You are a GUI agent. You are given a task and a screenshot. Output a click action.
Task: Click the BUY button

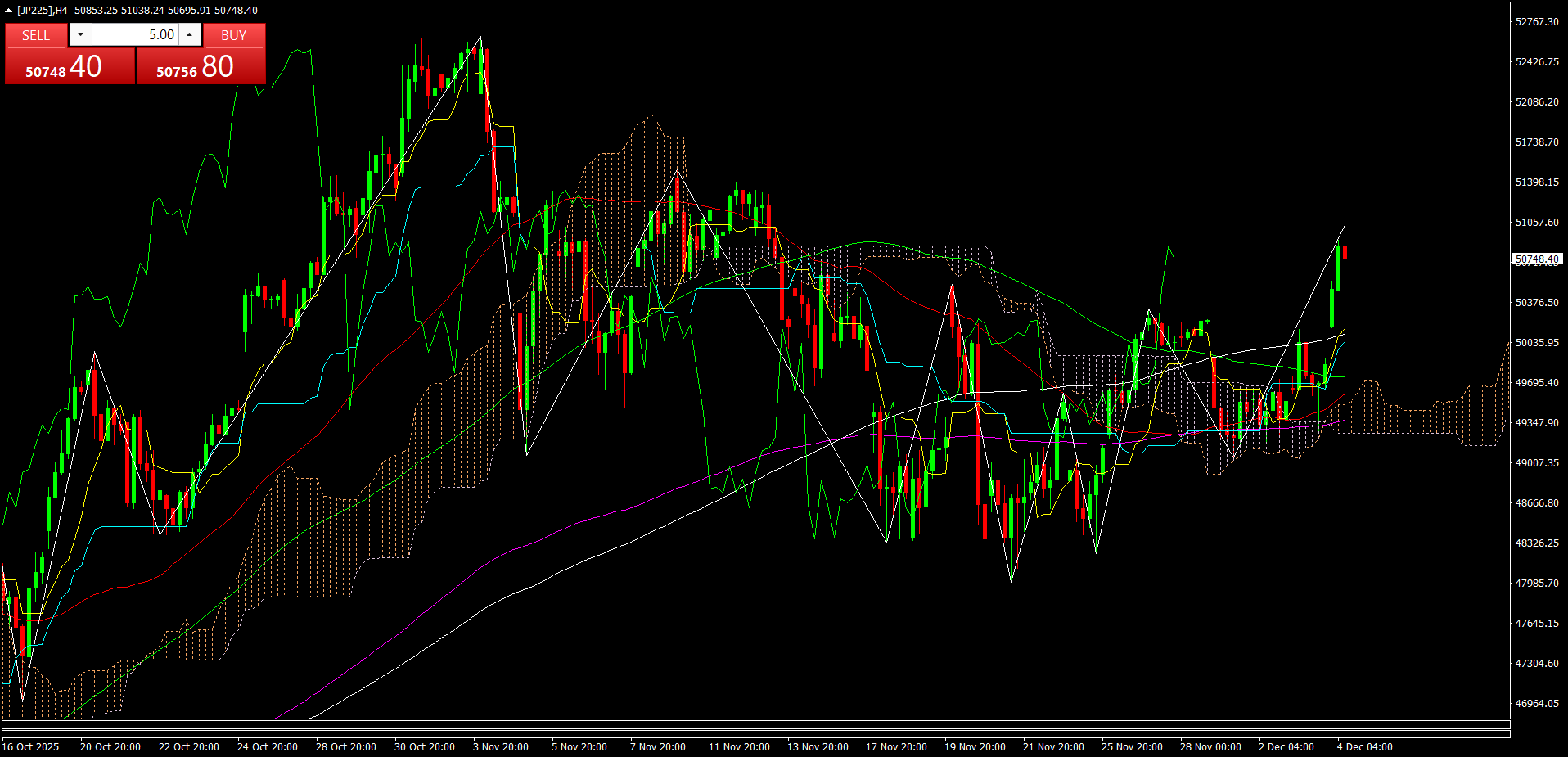tap(234, 35)
